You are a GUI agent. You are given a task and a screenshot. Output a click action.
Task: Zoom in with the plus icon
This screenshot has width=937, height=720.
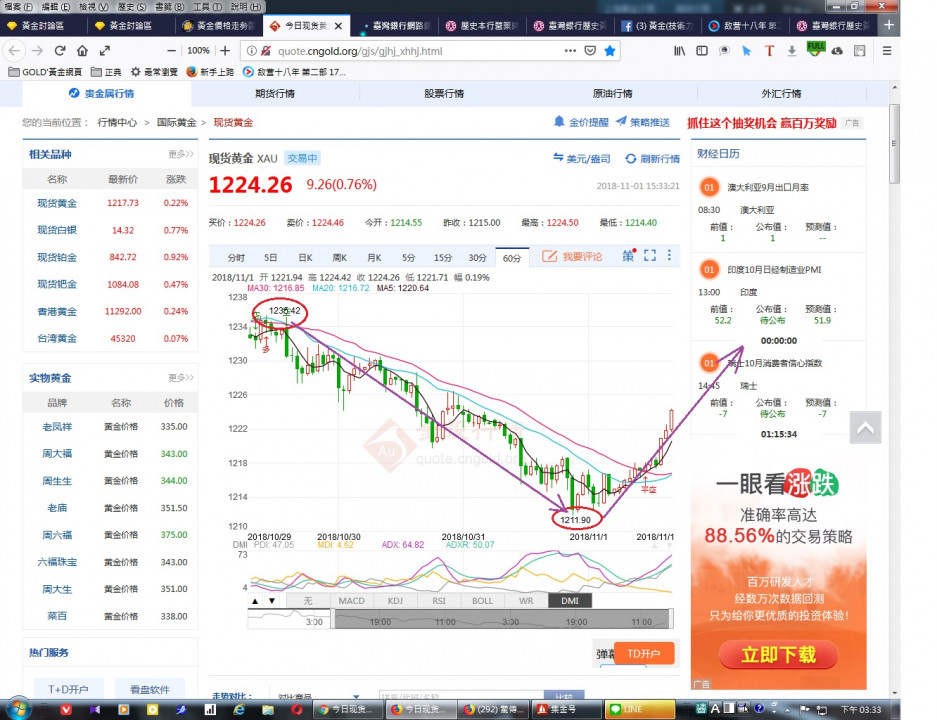(225, 51)
